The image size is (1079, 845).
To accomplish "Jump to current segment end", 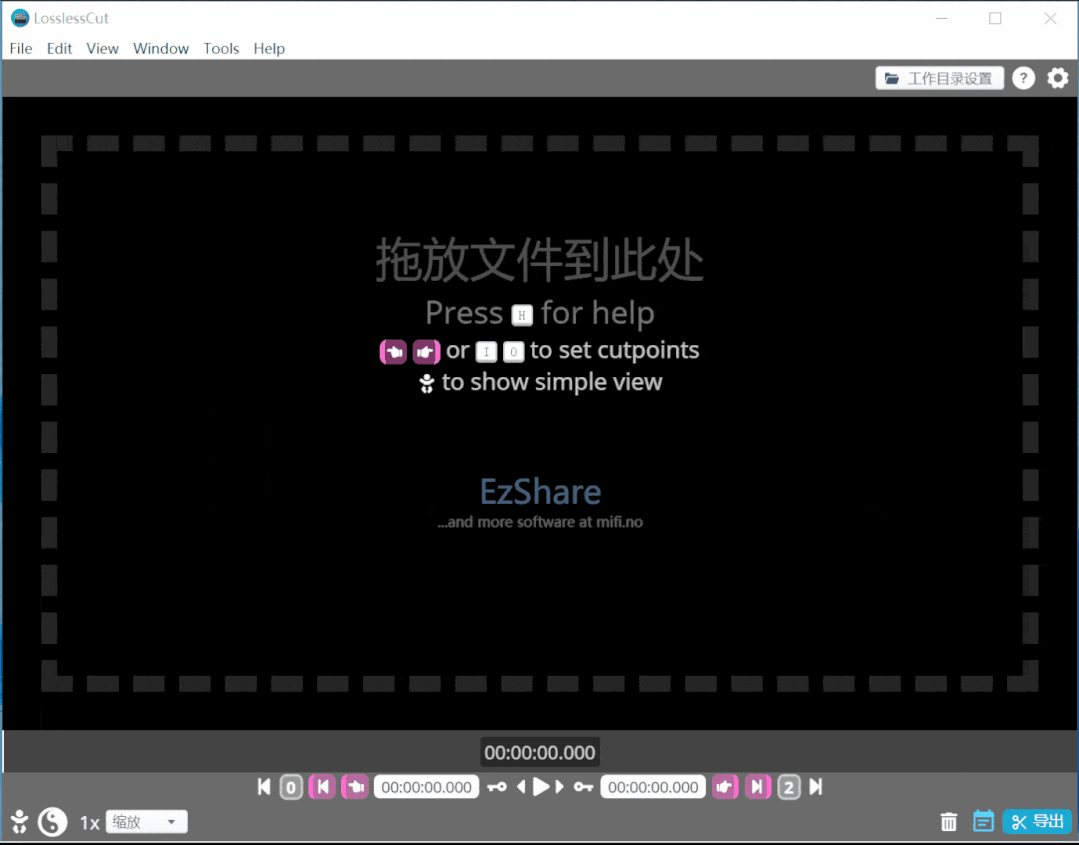I will (758, 787).
